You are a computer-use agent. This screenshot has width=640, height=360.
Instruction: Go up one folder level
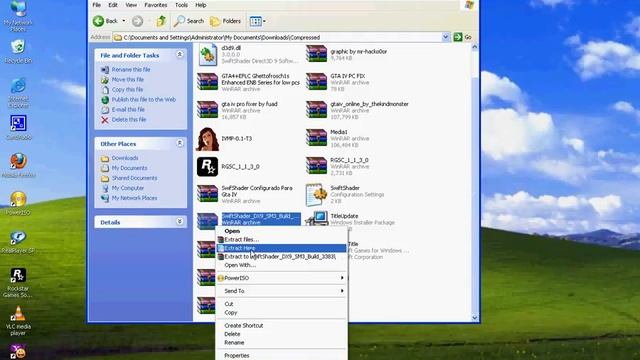coord(161,21)
